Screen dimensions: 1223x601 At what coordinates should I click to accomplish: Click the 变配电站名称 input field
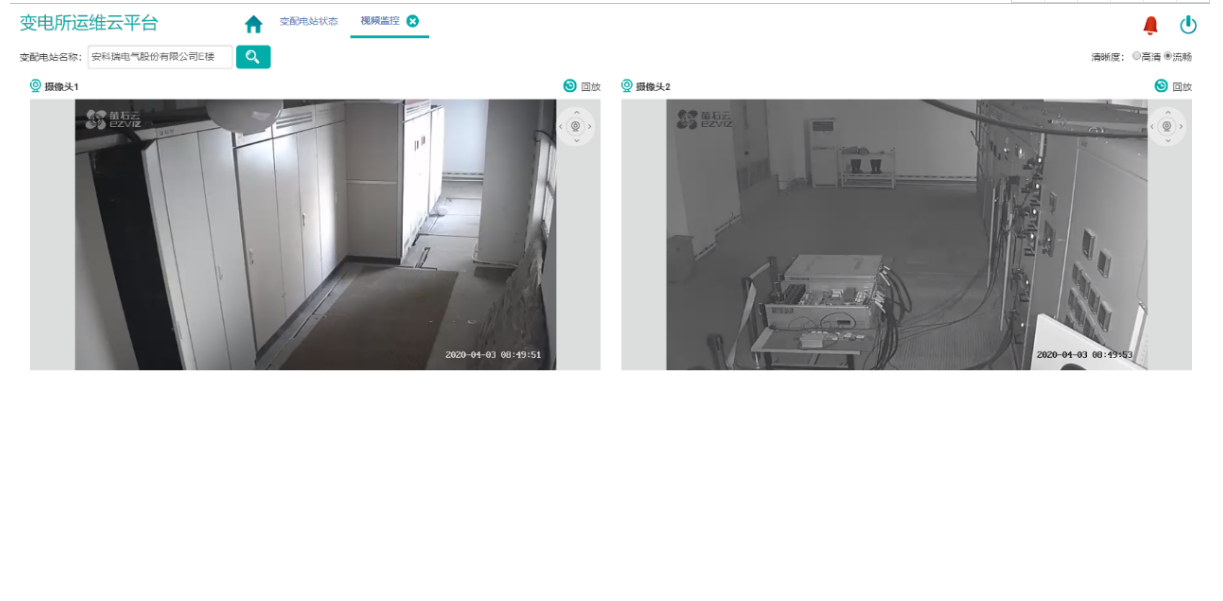pos(160,57)
